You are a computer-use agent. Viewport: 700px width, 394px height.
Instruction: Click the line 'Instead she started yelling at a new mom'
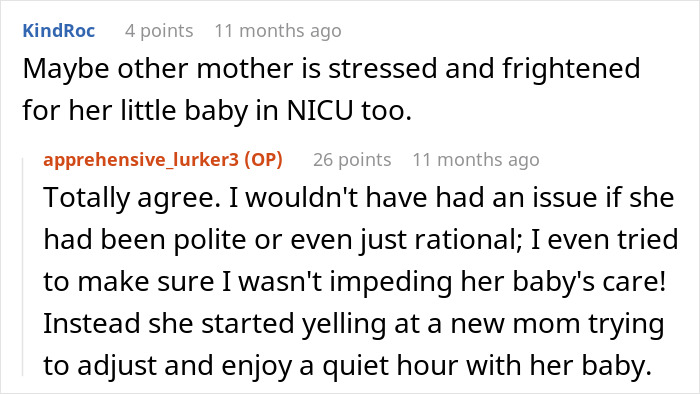[x=354, y=324]
